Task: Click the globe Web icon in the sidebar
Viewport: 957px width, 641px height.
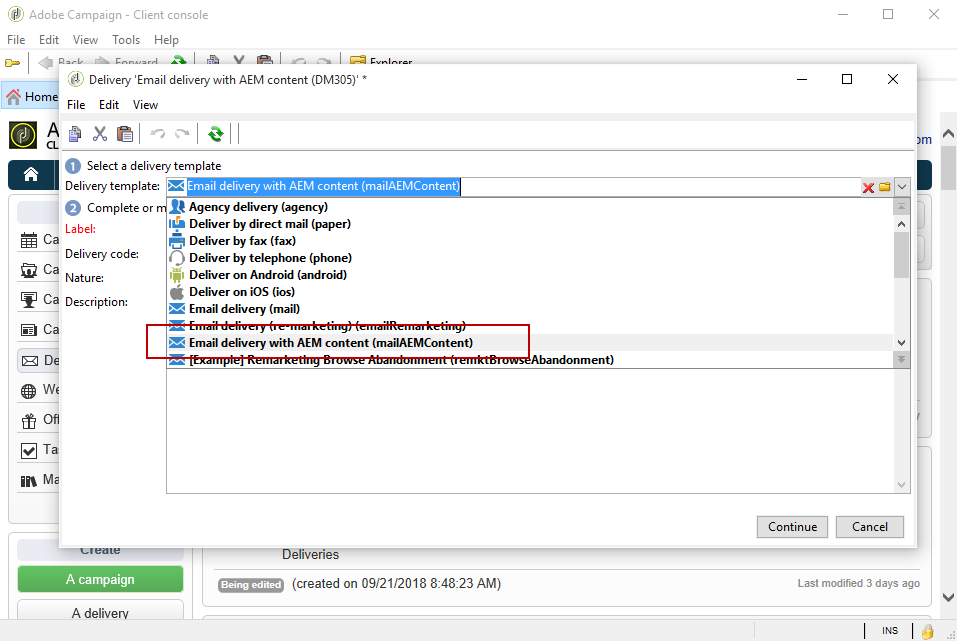Action: pos(29,391)
